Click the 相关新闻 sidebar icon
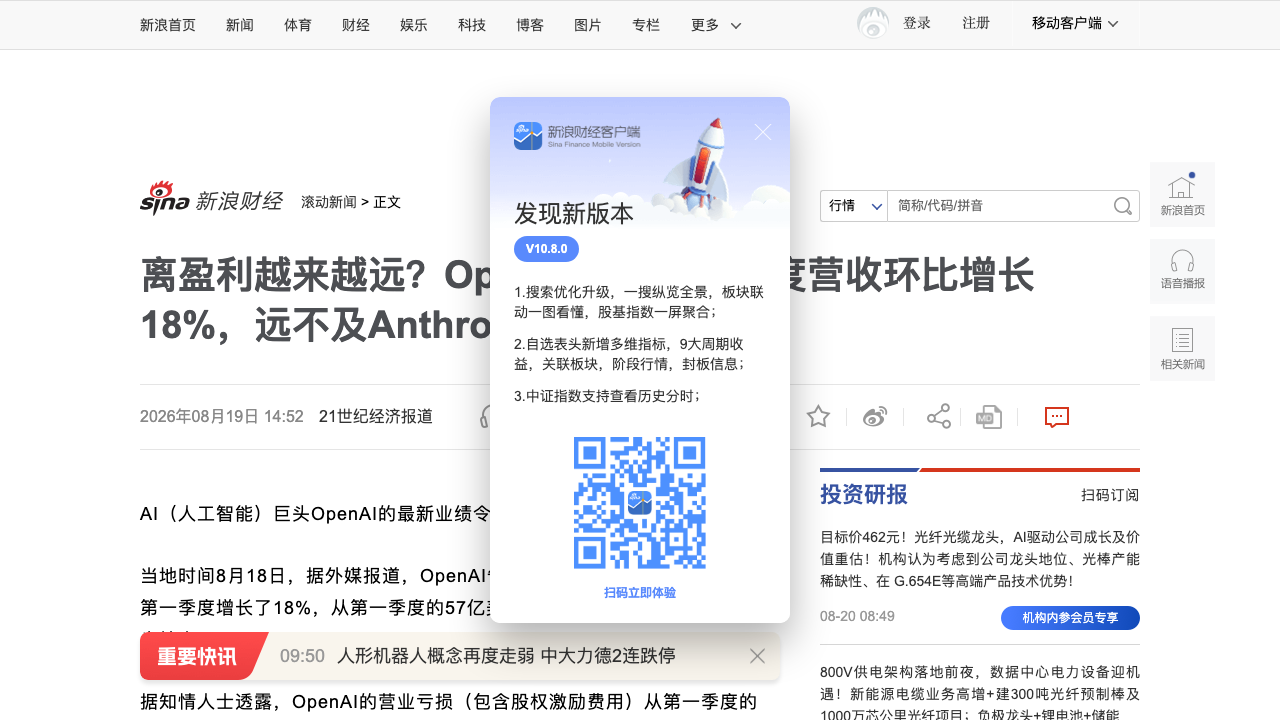 coord(1182,349)
